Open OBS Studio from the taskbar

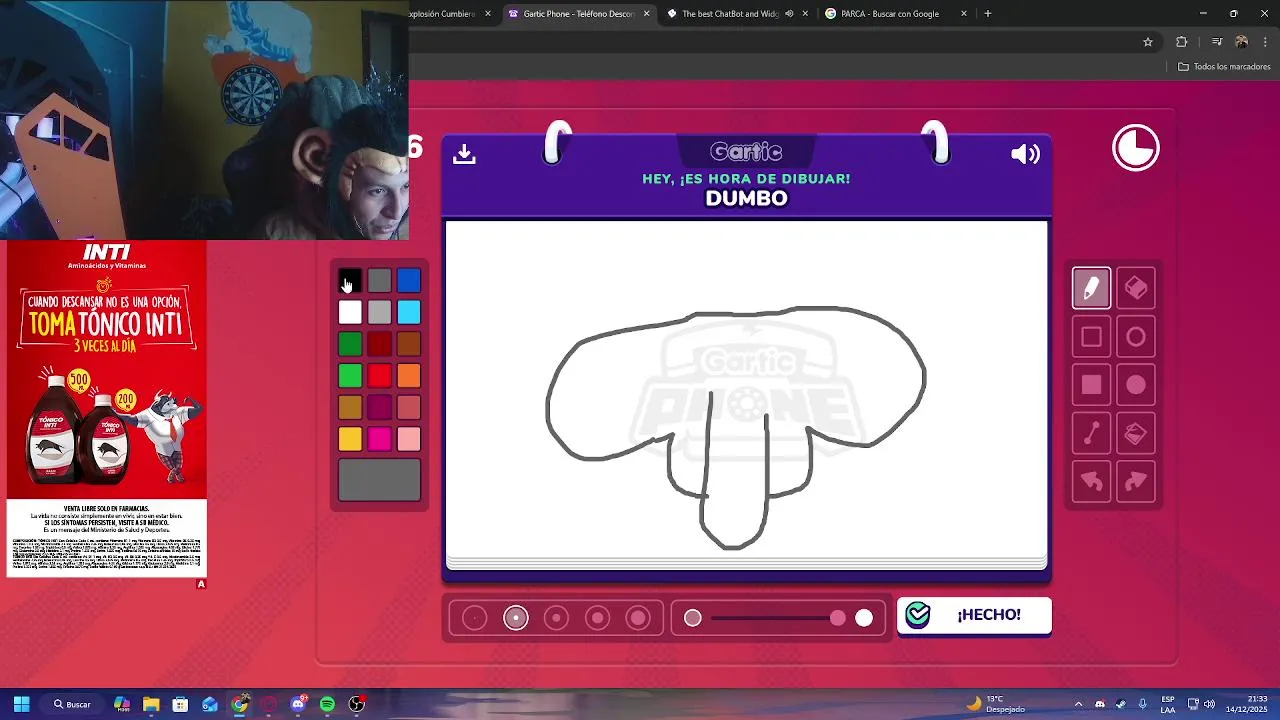357,704
